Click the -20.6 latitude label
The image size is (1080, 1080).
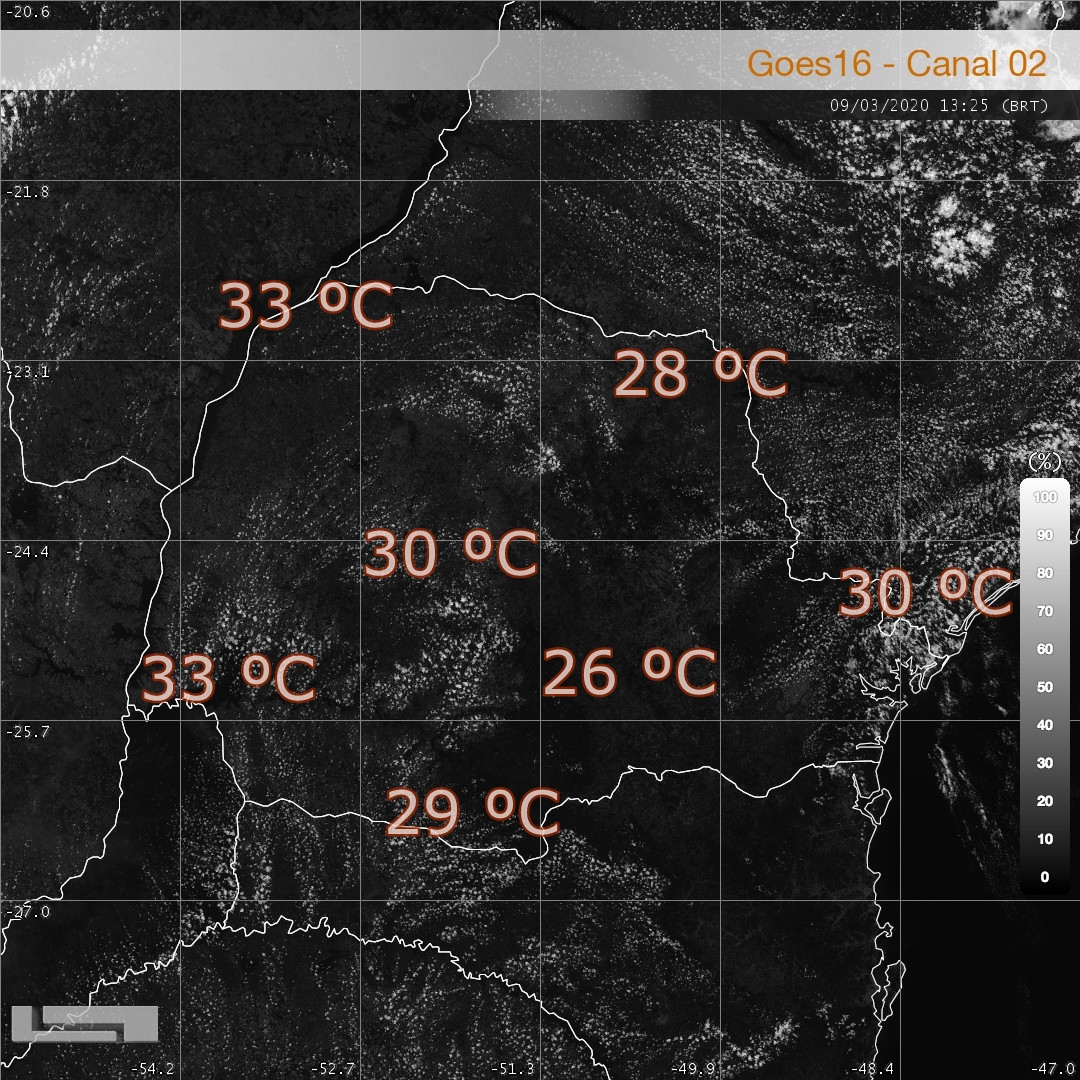tap(28, 12)
